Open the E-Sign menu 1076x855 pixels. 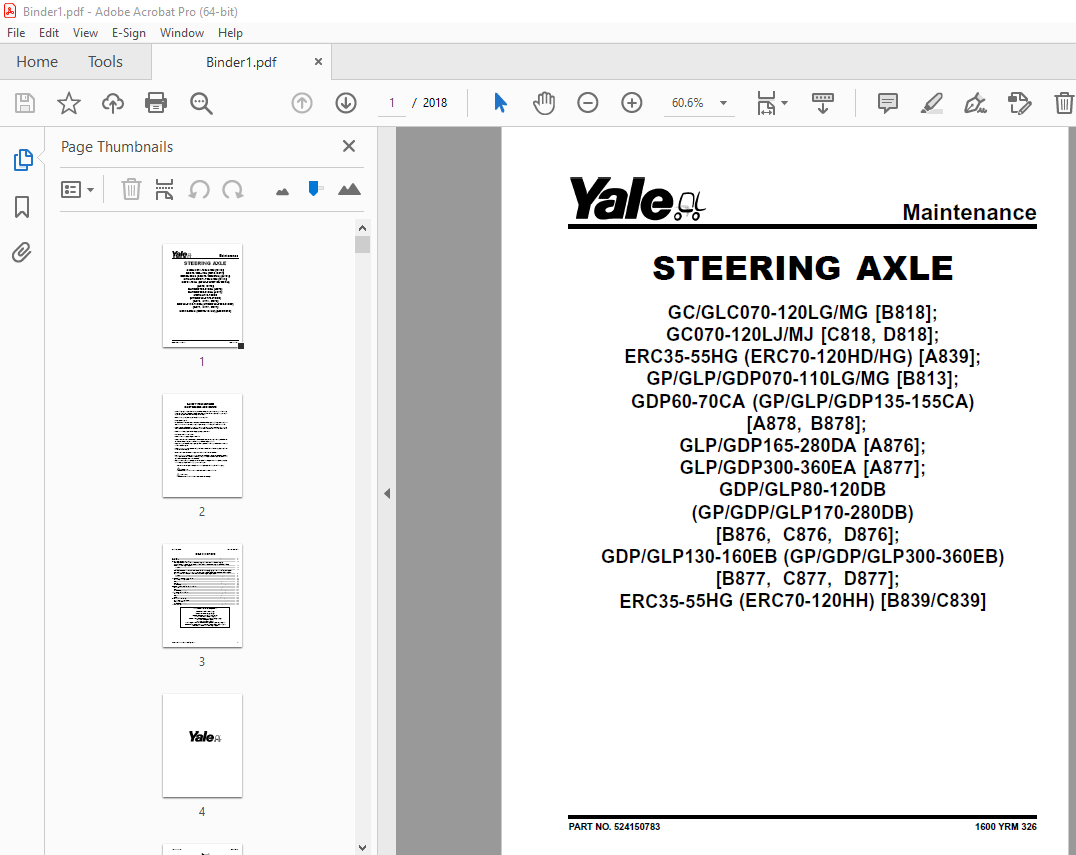pos(129,33)
